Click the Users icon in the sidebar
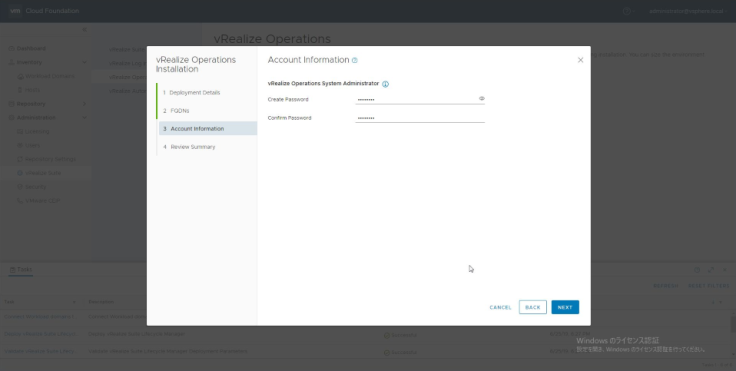The height and width of the screenshot is (371, 736). 20,145
